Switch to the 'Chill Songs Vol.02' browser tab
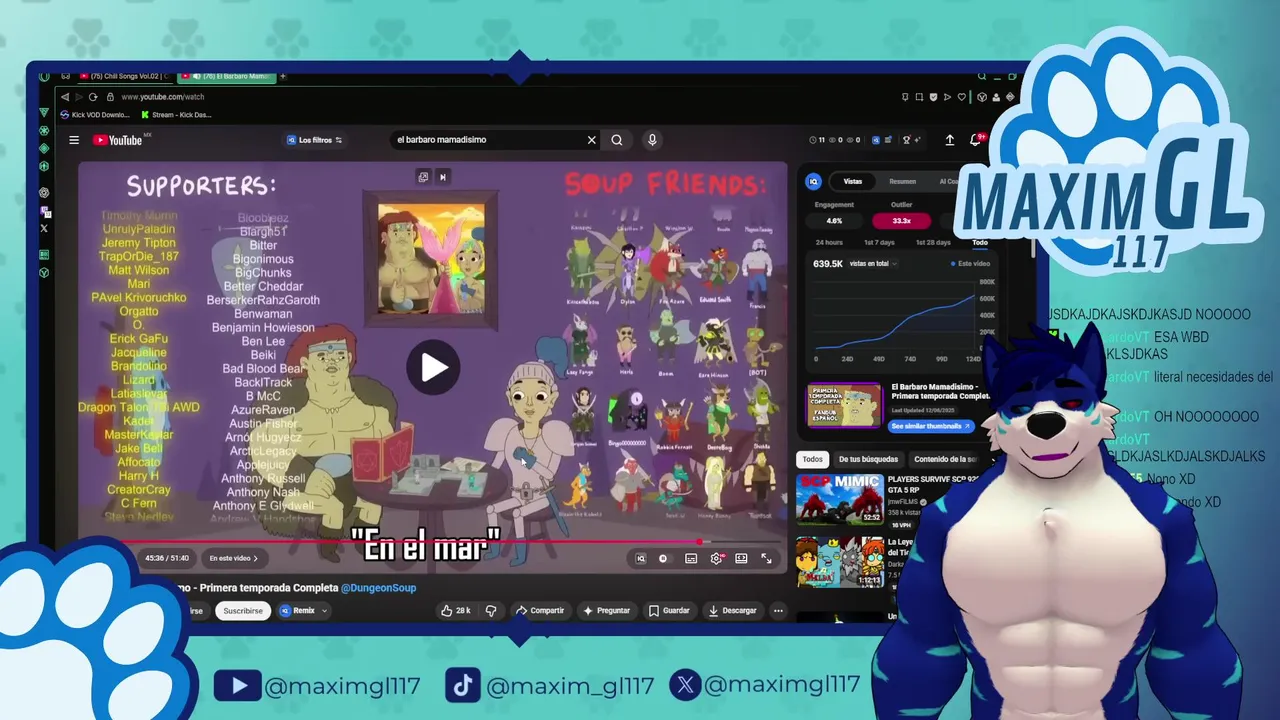The image size is (1280, 720). point(125,76)
